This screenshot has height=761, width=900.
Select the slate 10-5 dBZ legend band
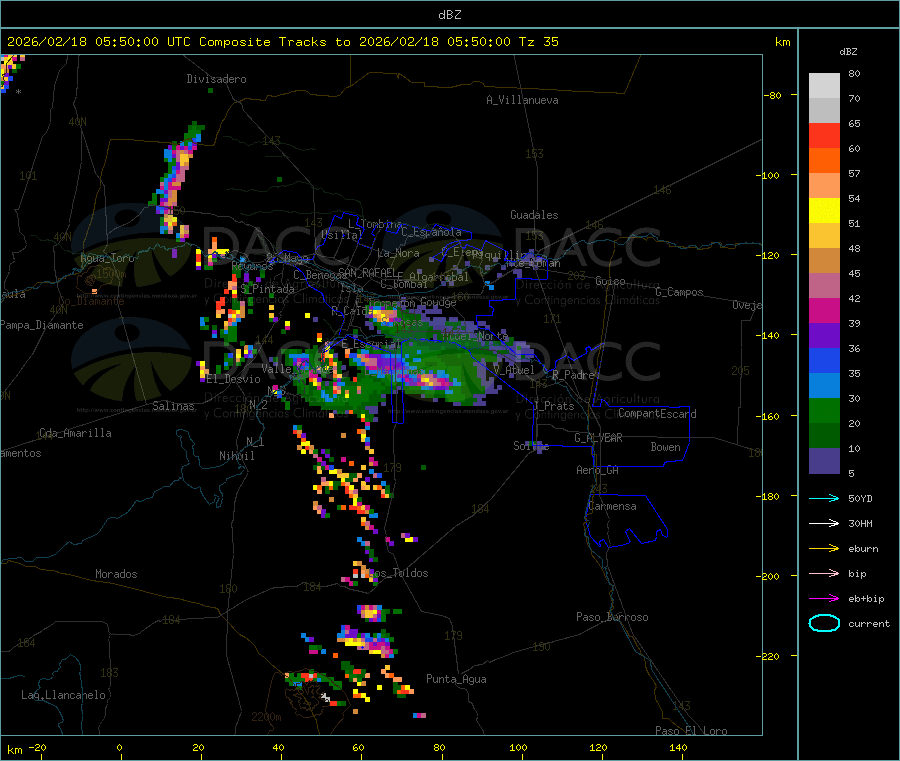[x=824, y=461]
